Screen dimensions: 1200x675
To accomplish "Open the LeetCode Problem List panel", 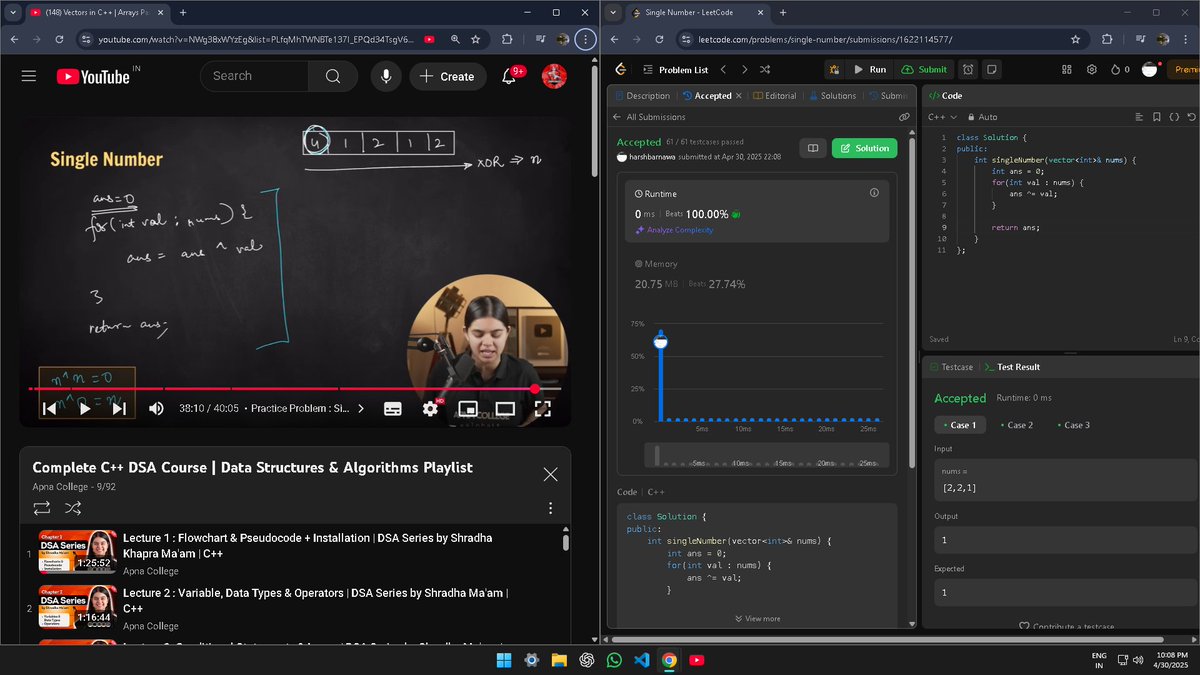I will coord(674,70).
